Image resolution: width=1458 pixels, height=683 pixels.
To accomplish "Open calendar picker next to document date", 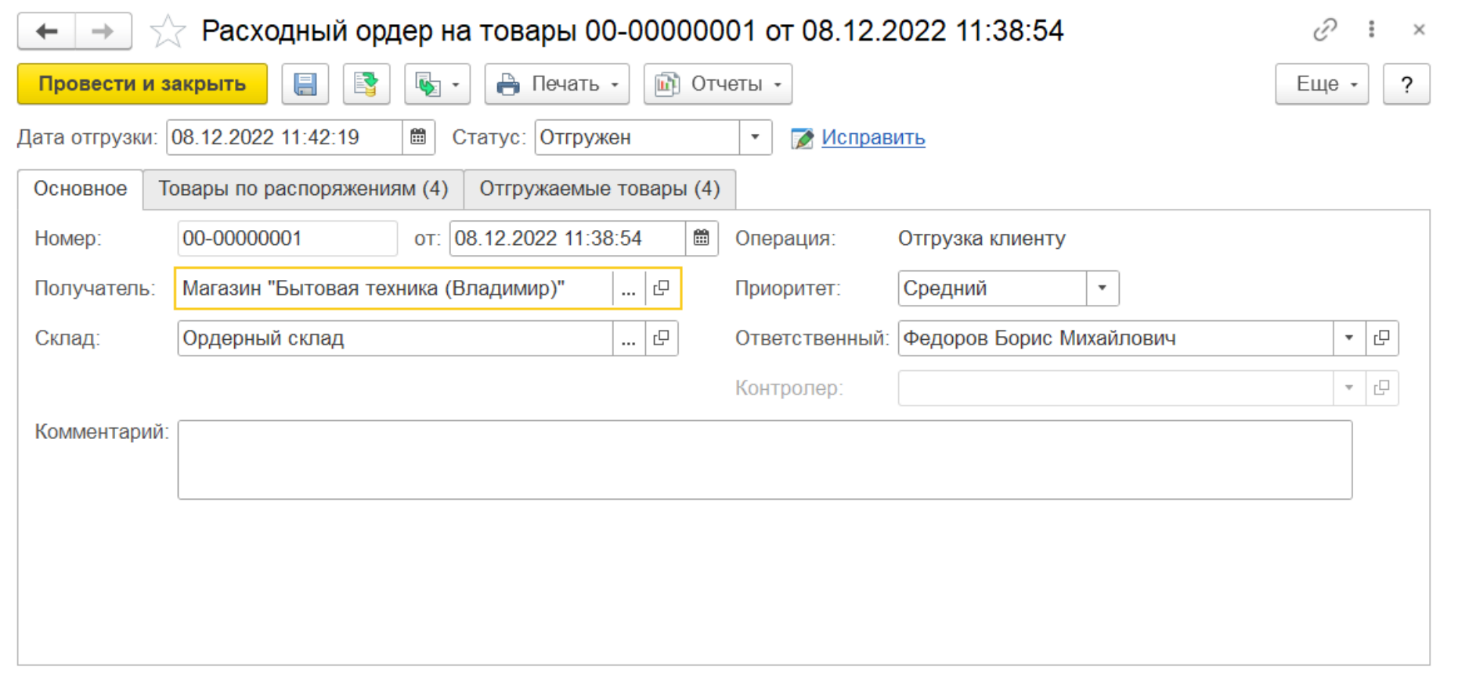I will click(x=701, y=239).
